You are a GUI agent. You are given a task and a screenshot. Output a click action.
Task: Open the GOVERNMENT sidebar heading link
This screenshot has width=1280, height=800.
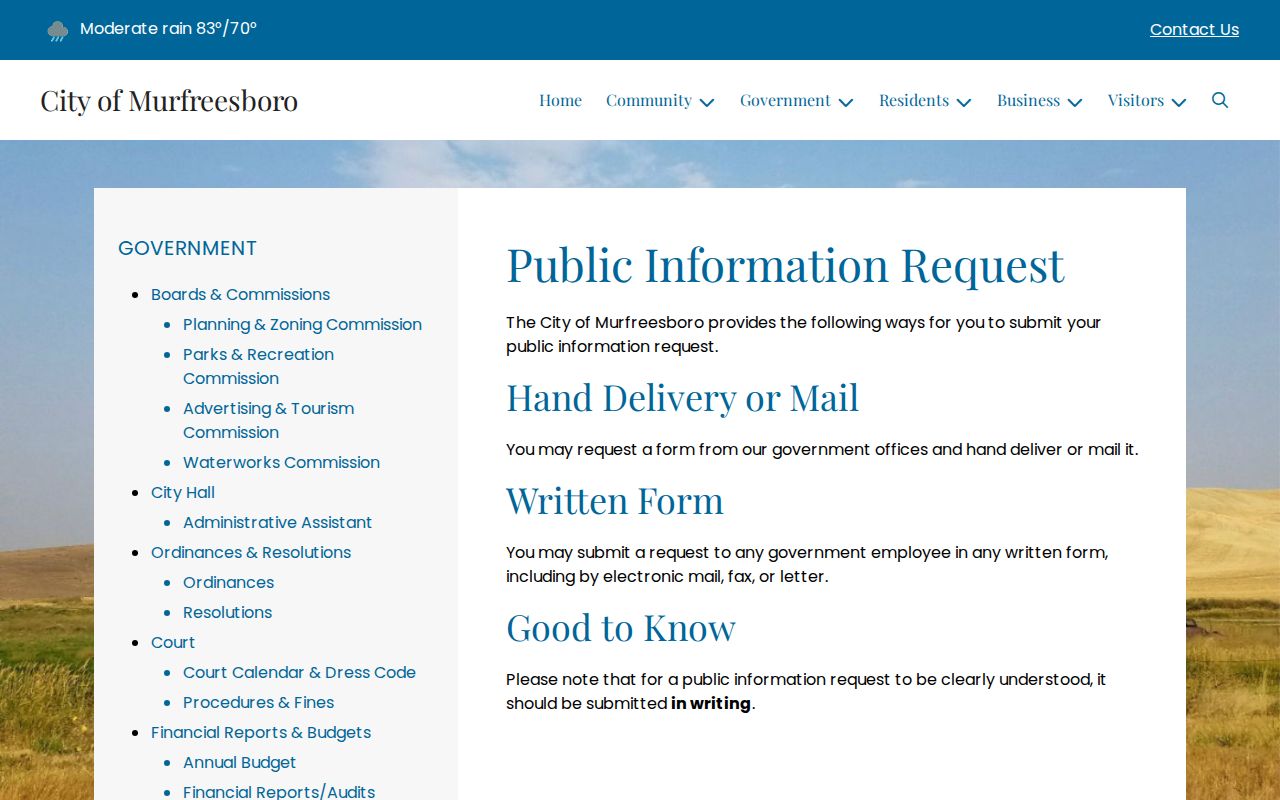coord(187,248)
